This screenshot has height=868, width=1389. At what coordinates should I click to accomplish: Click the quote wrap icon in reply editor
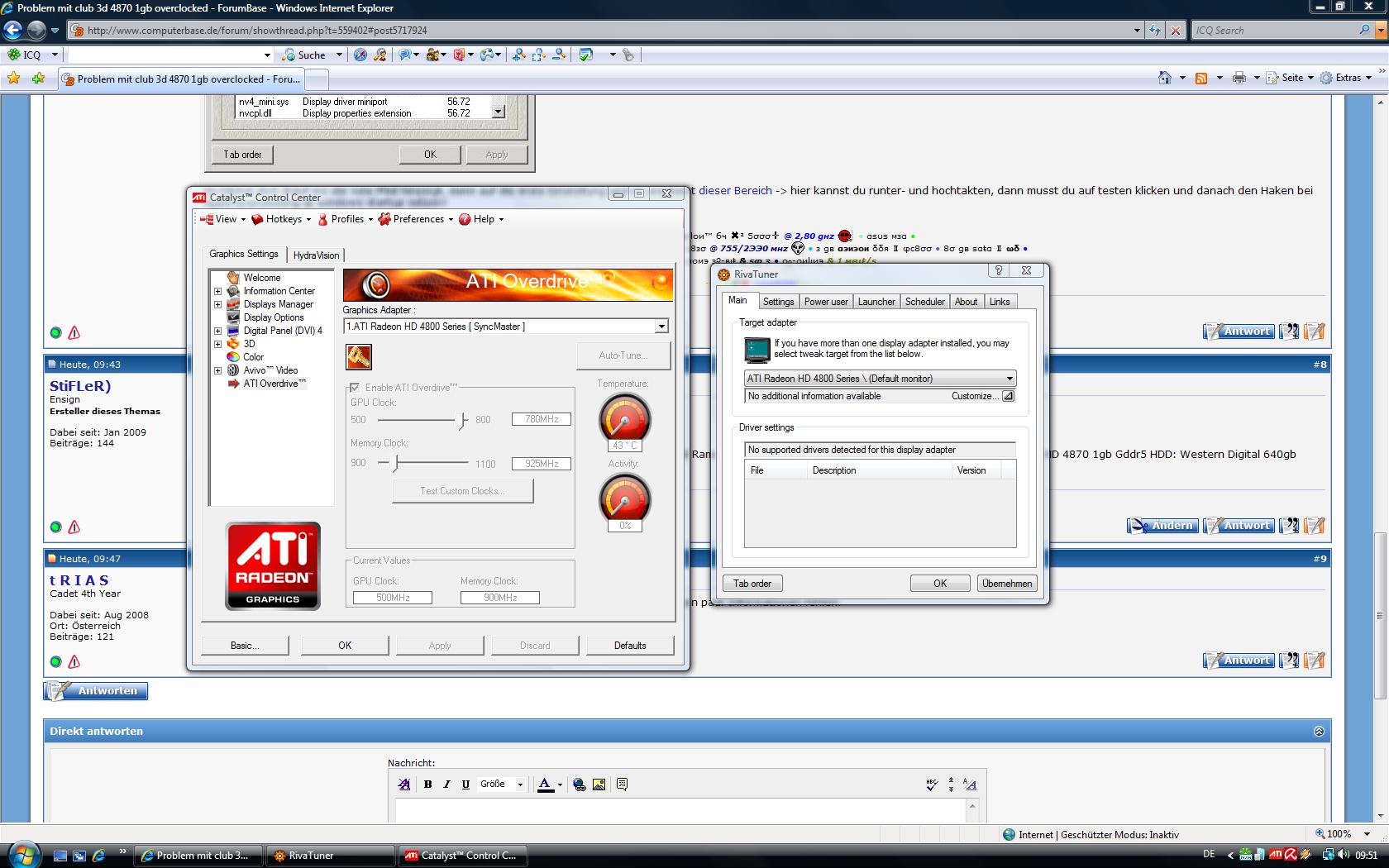pyautogui.click(x=622, y=785)
